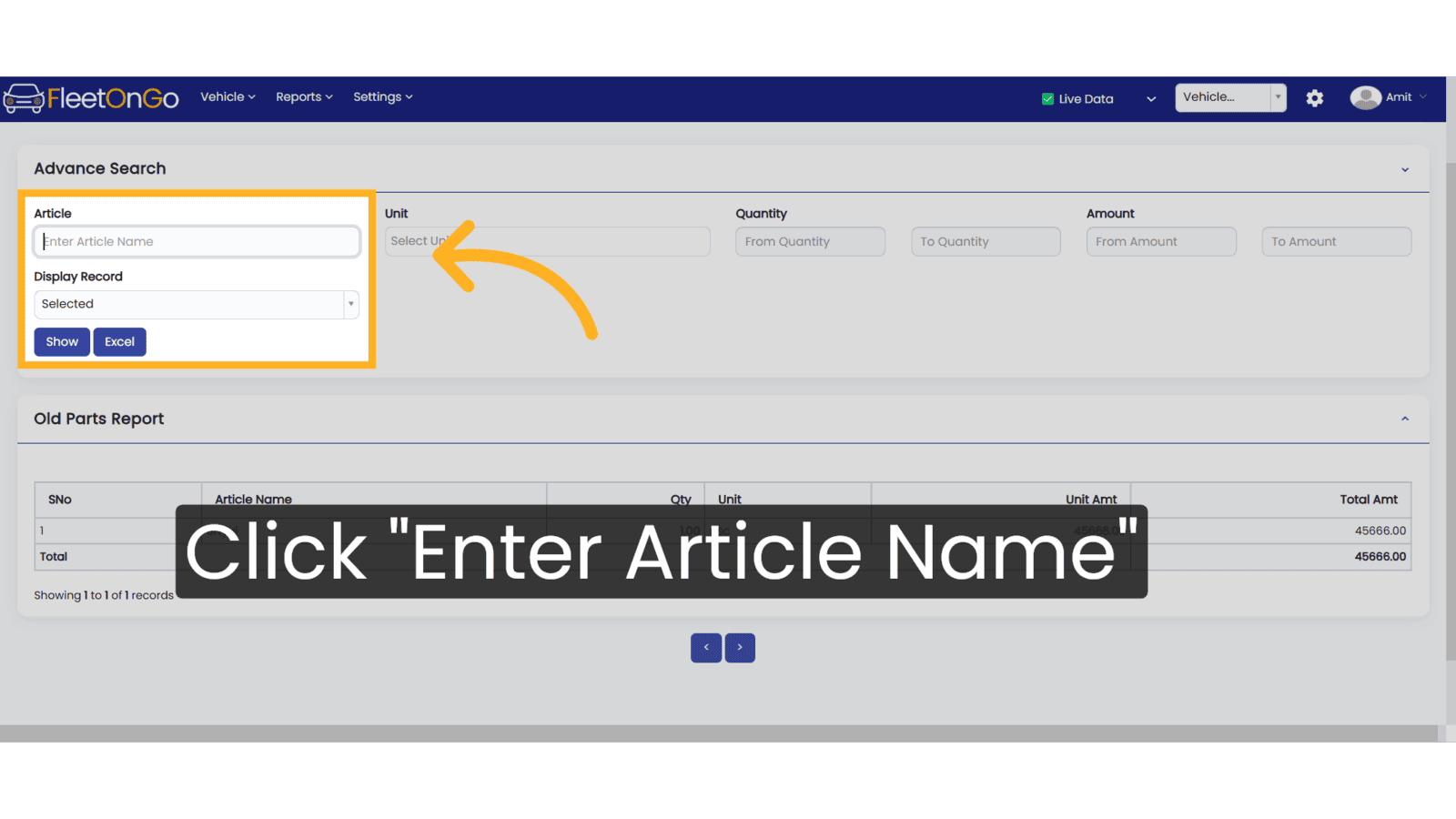Screen dimensions: 1456x819
Task: Open the Select Unit dropdown
Action: click(x=547, y=241)
